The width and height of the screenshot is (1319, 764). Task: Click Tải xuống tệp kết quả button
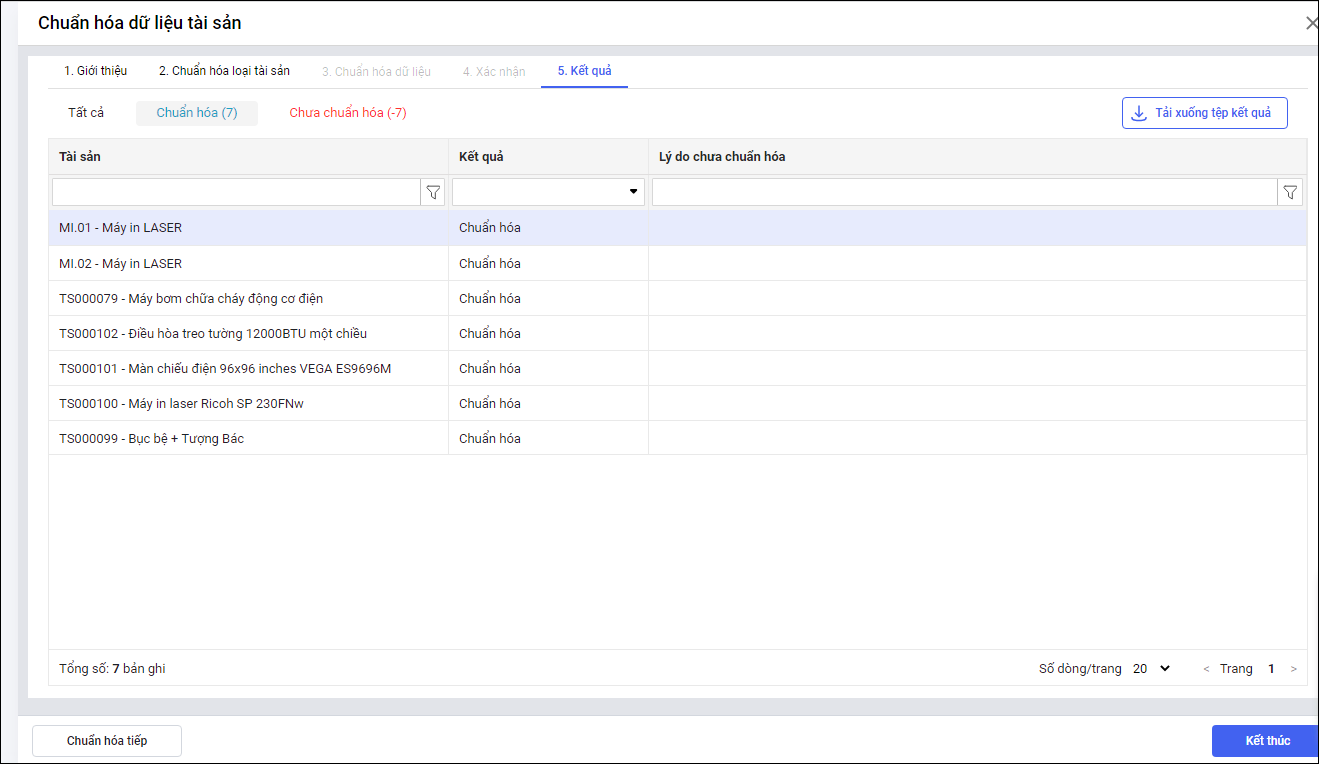[1204, 113]
